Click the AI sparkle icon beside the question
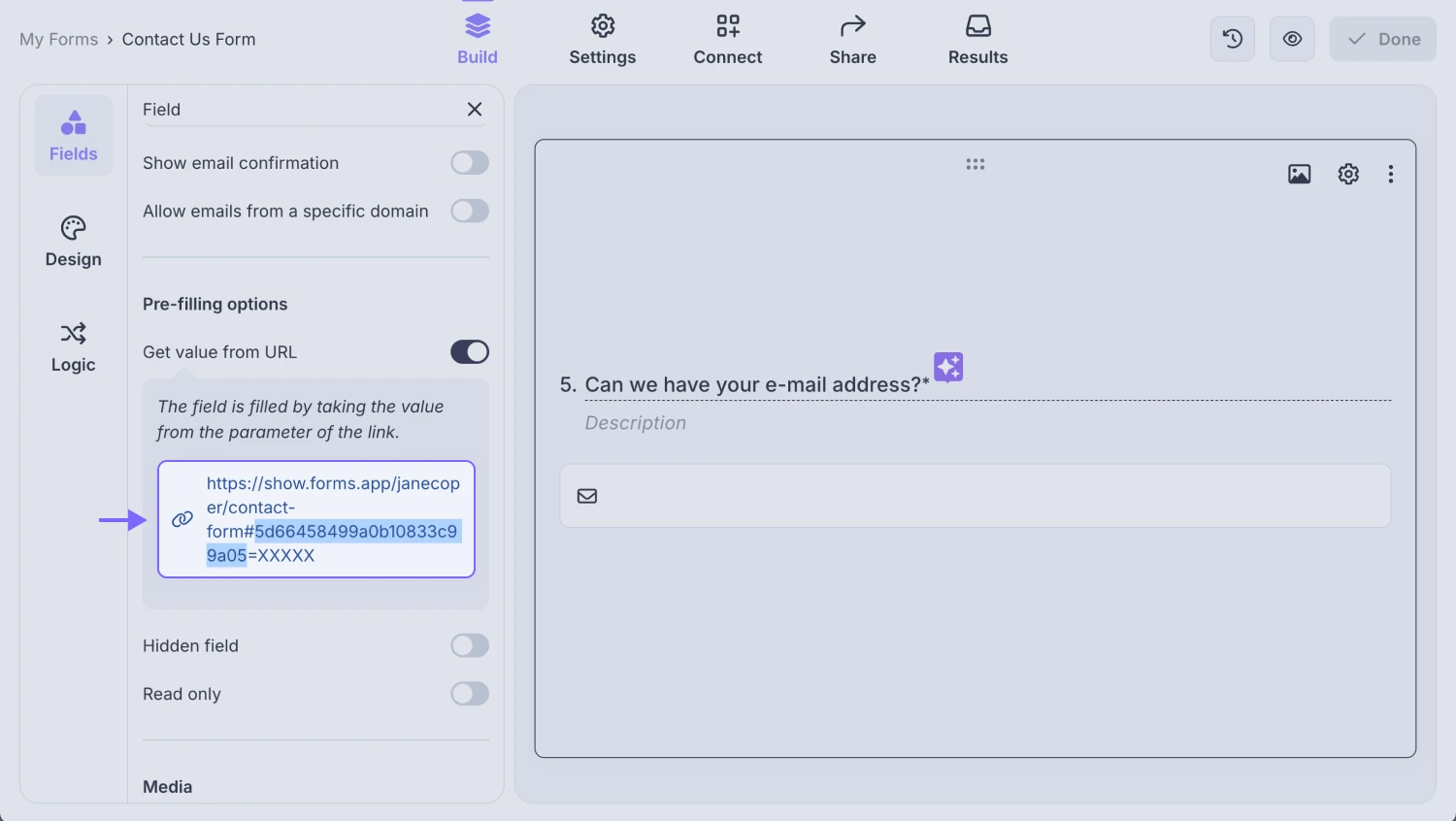This screenshot has height=821, width=1456. click(x=948, y=367)
